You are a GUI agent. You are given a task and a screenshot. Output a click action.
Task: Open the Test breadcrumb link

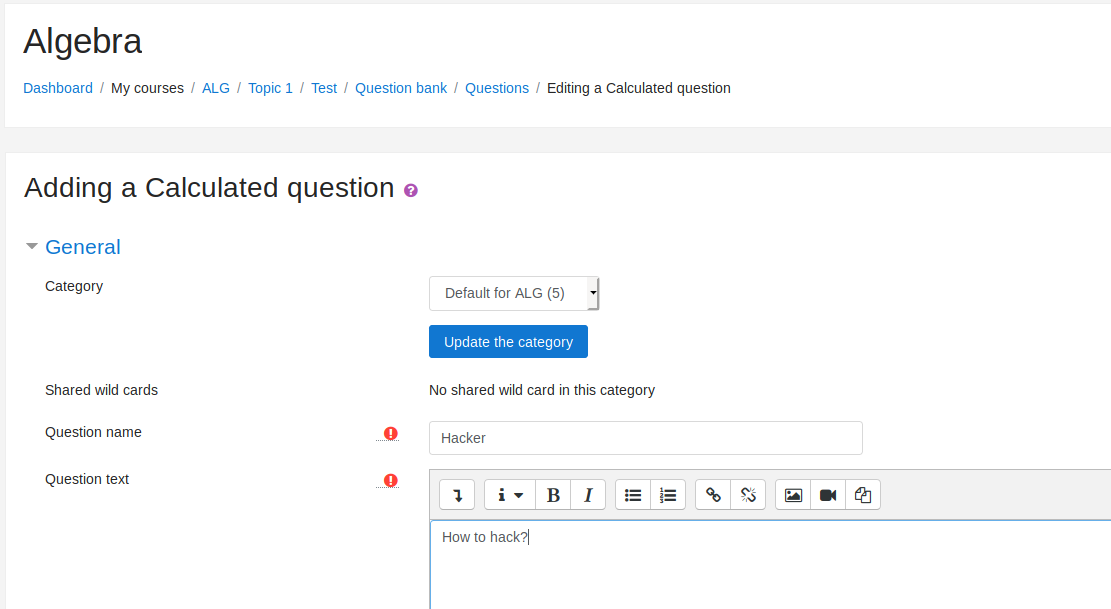pyautogui.click(x=324, y=88)
